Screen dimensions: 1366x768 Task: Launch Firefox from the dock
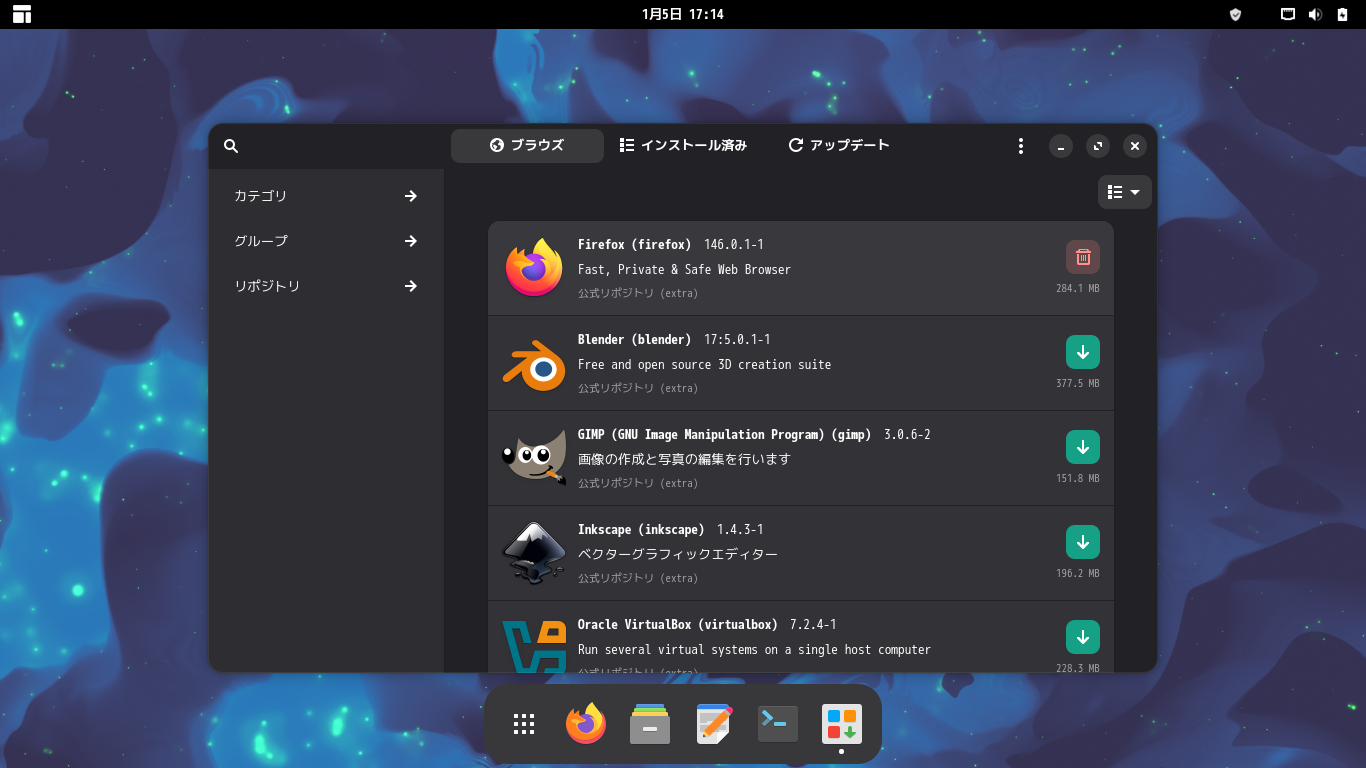pyautogui.click(x=586, y=724)
